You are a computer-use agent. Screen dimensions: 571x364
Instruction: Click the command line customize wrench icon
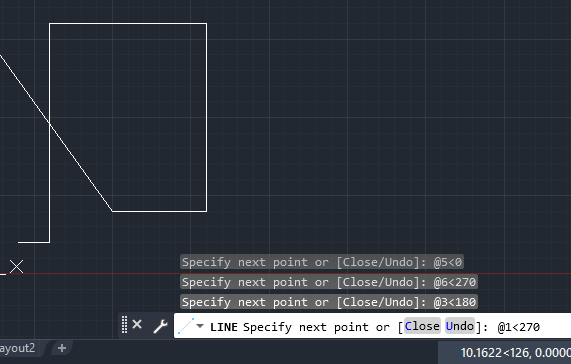(x=160, y=326)
